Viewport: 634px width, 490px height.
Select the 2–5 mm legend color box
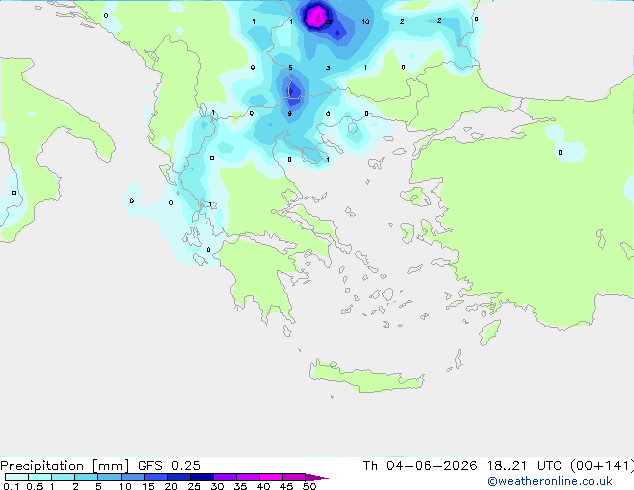click(86, 477)
